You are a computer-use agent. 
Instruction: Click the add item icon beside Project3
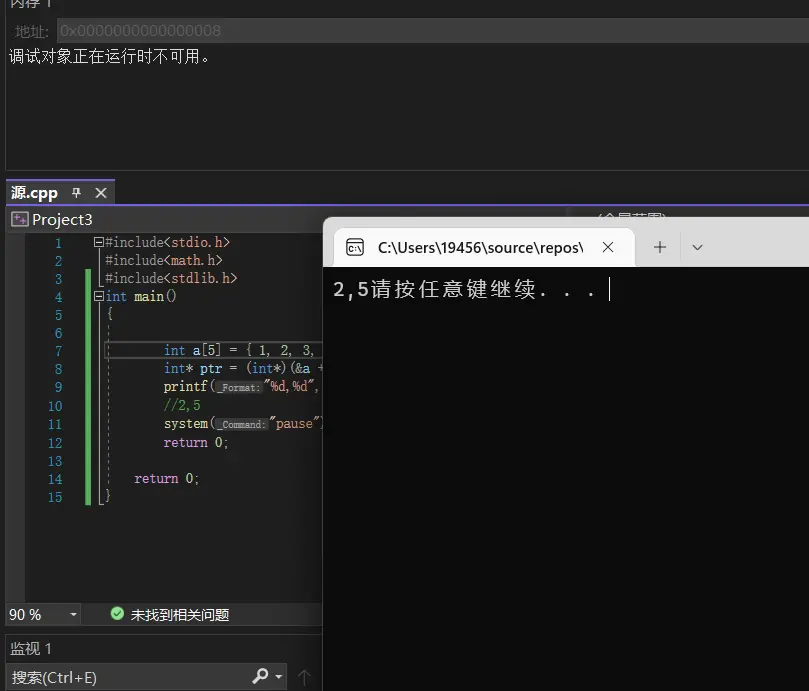pyautogui.click(x=20, y=219)
